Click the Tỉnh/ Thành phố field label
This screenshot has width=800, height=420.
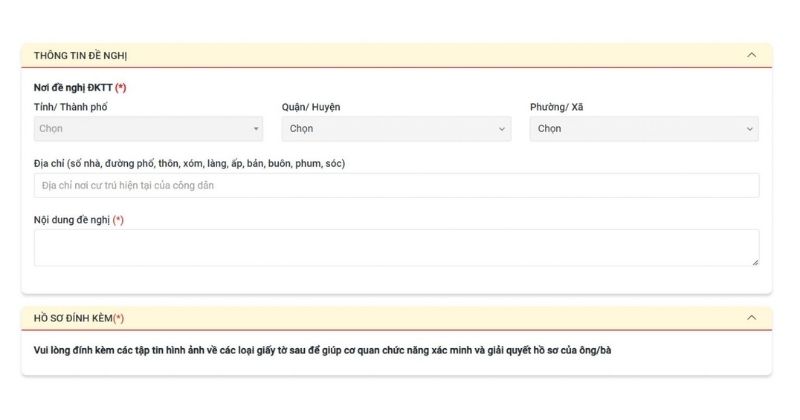tap(71, 107)
